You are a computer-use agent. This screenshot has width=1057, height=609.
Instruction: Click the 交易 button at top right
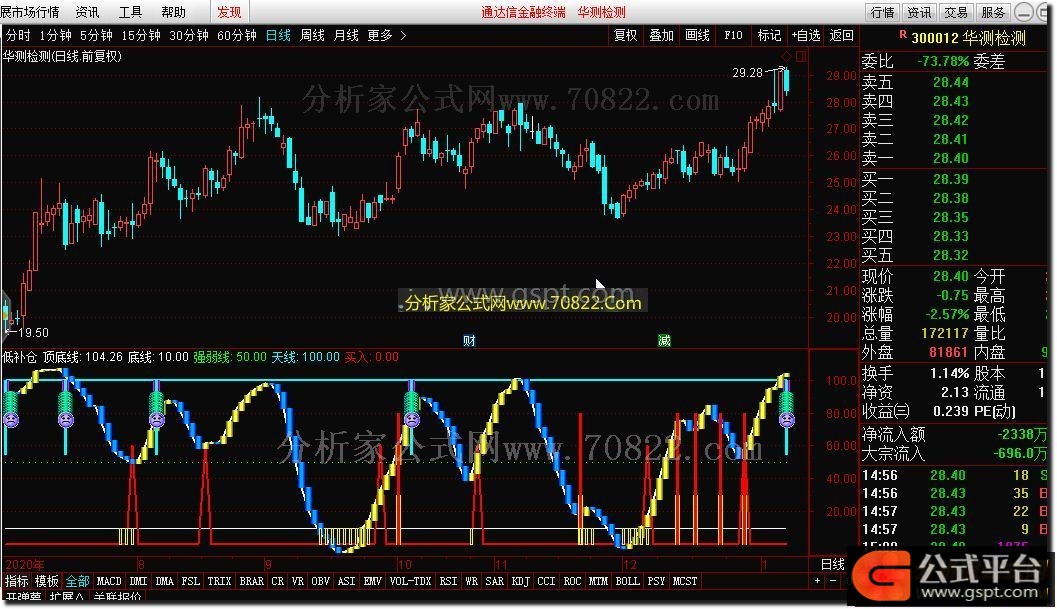(956, 12)
